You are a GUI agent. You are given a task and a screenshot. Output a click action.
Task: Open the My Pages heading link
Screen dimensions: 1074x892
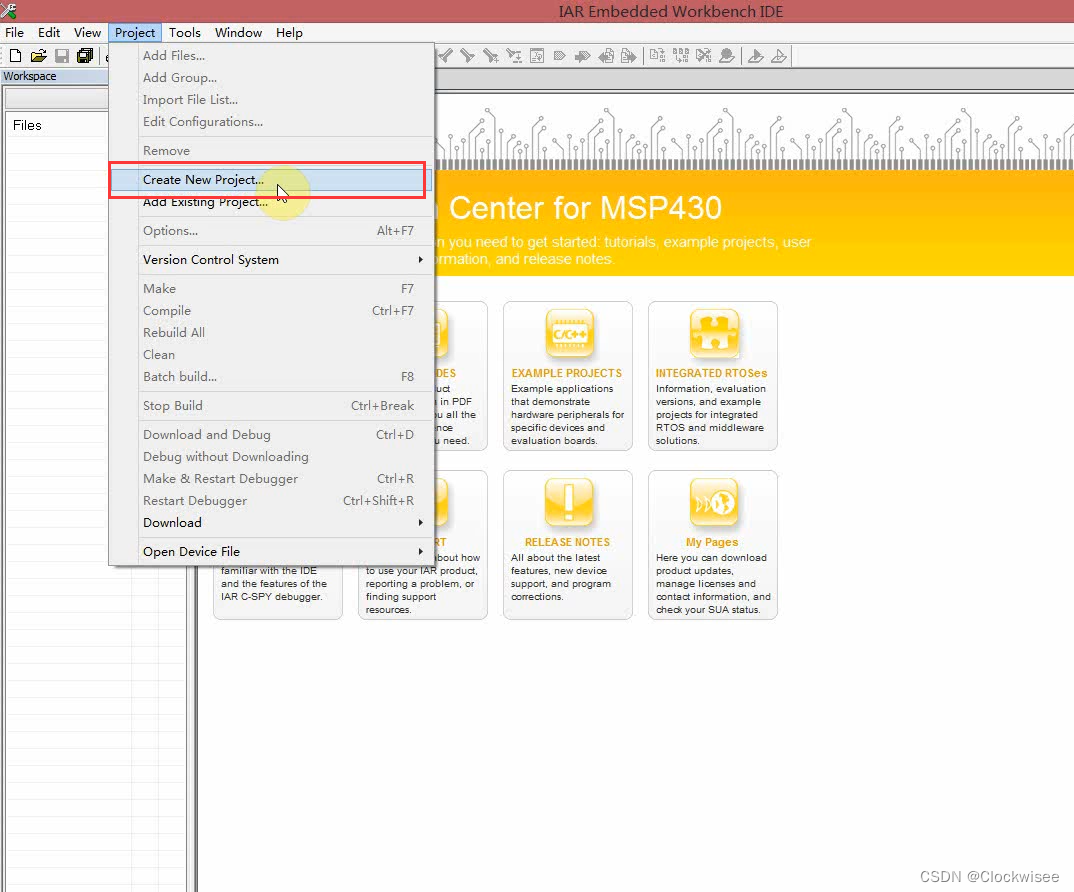[712, 542]
